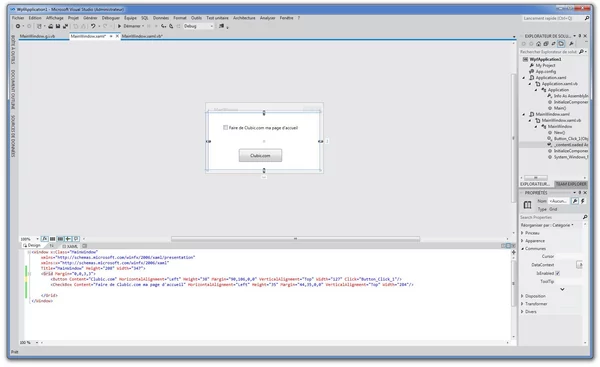The width and height of the screenshot is (600, 367).
Task: Show more Communes properties chevron
Action: [x=562, y=289]
